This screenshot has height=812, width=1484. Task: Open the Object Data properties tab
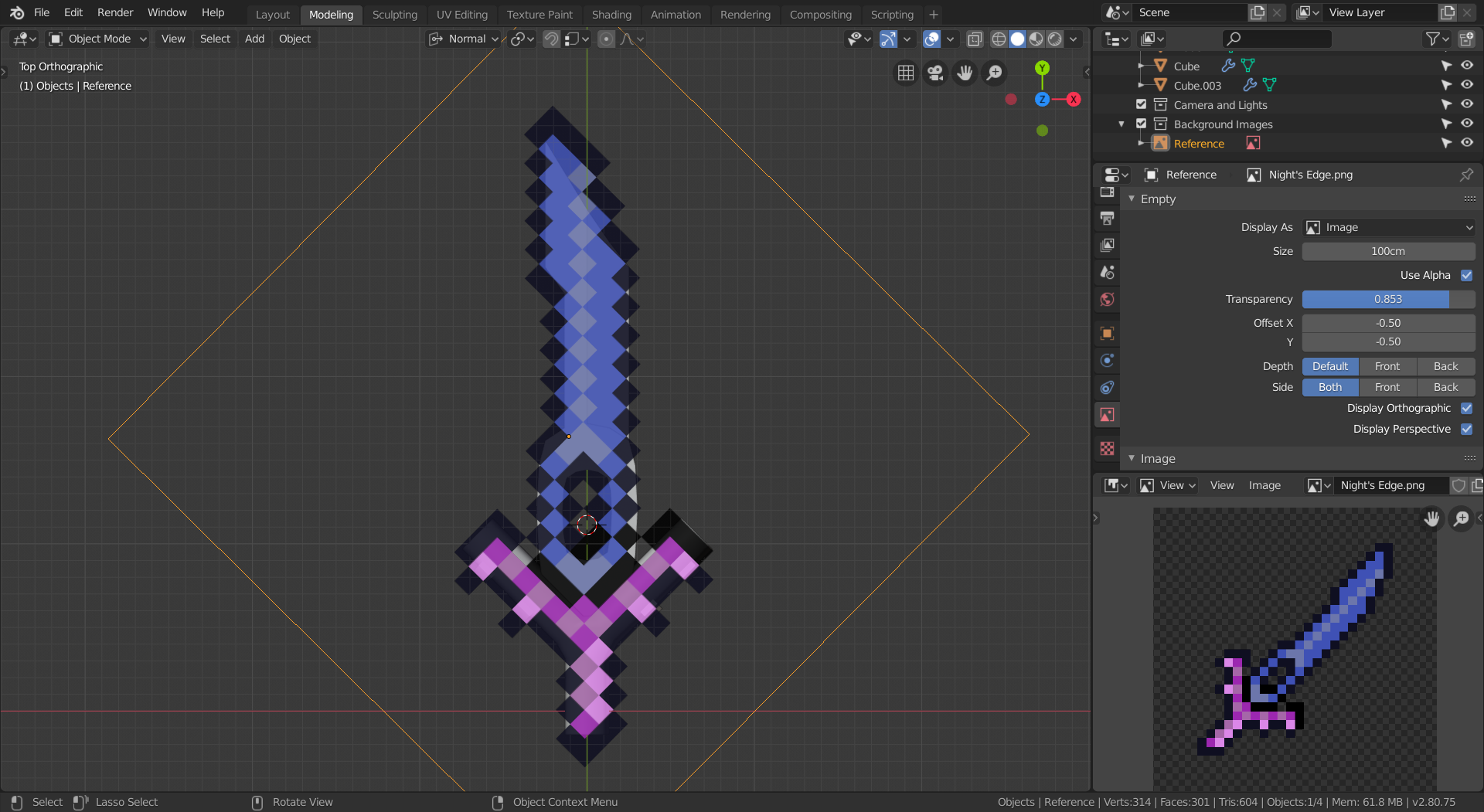[x=1107, y=415]
